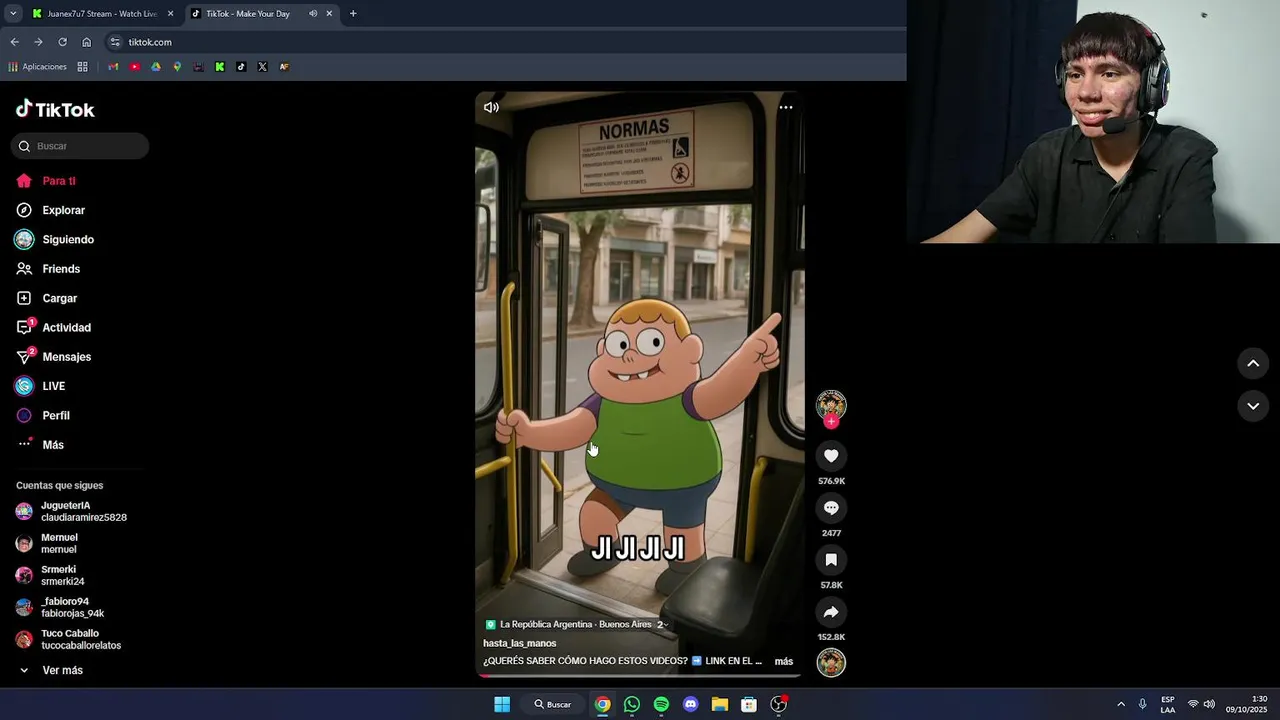Mute the TikTok tab via its speaker icon

click(313, 14)
